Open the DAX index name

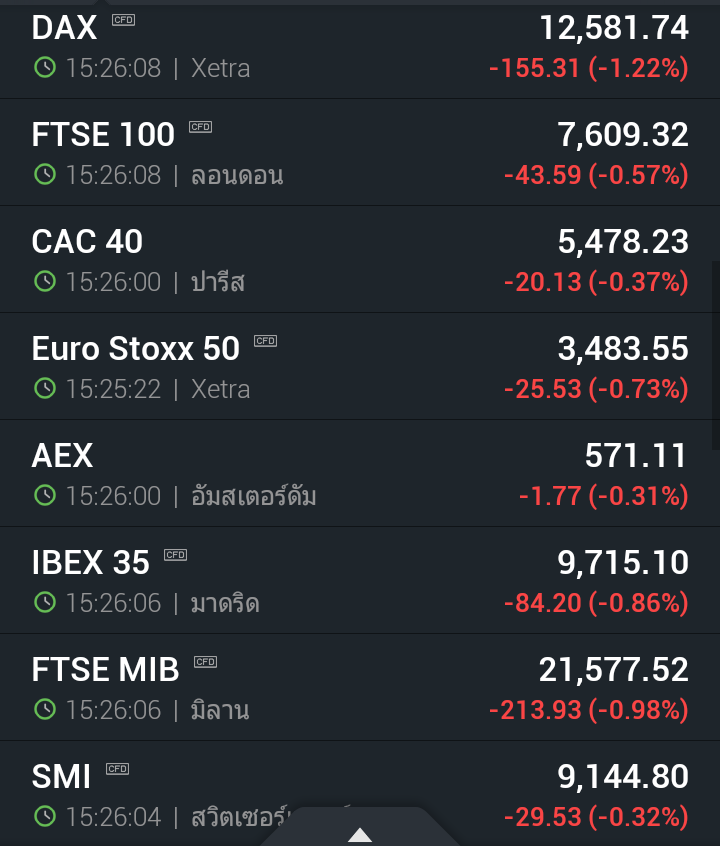[x=64, y=28]
